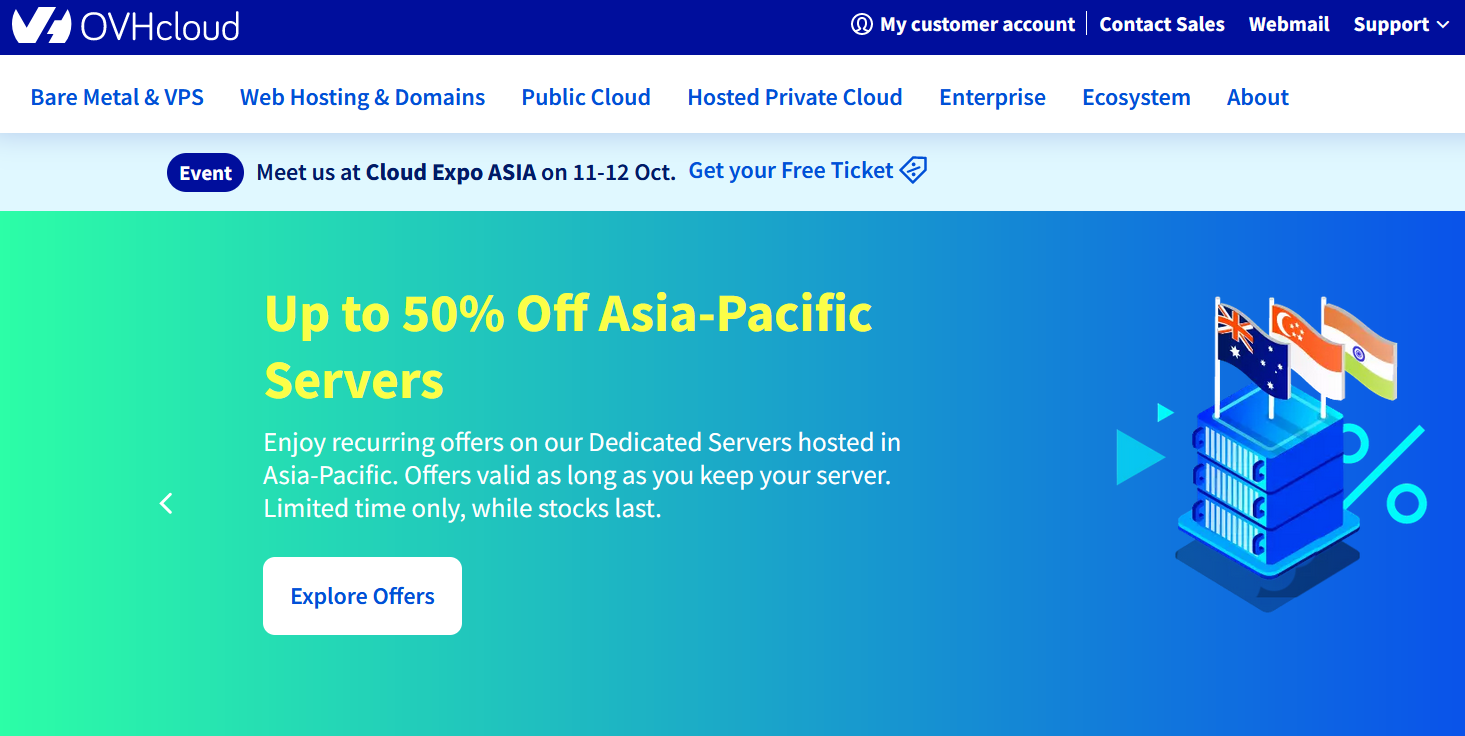The width and height of the screenshot is (1465, 736).
Task: Open the Public Cloud menu
Action: click(586, 97)
